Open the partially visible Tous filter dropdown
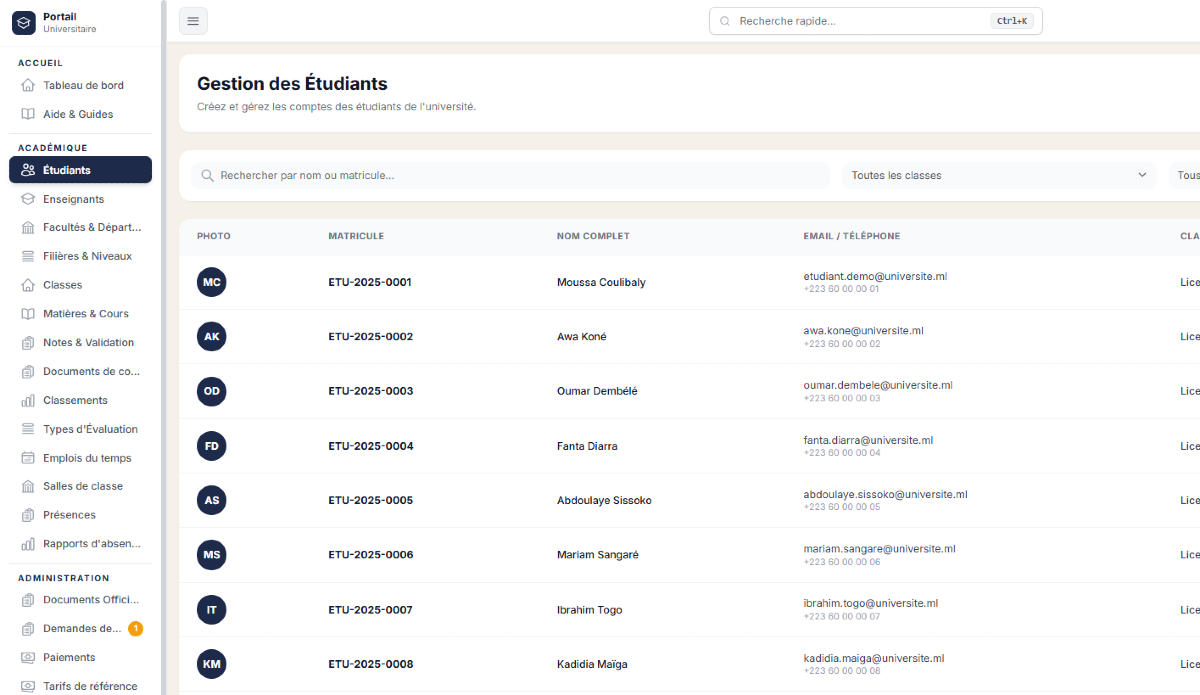1200x695 pixels. [1185, 175]
